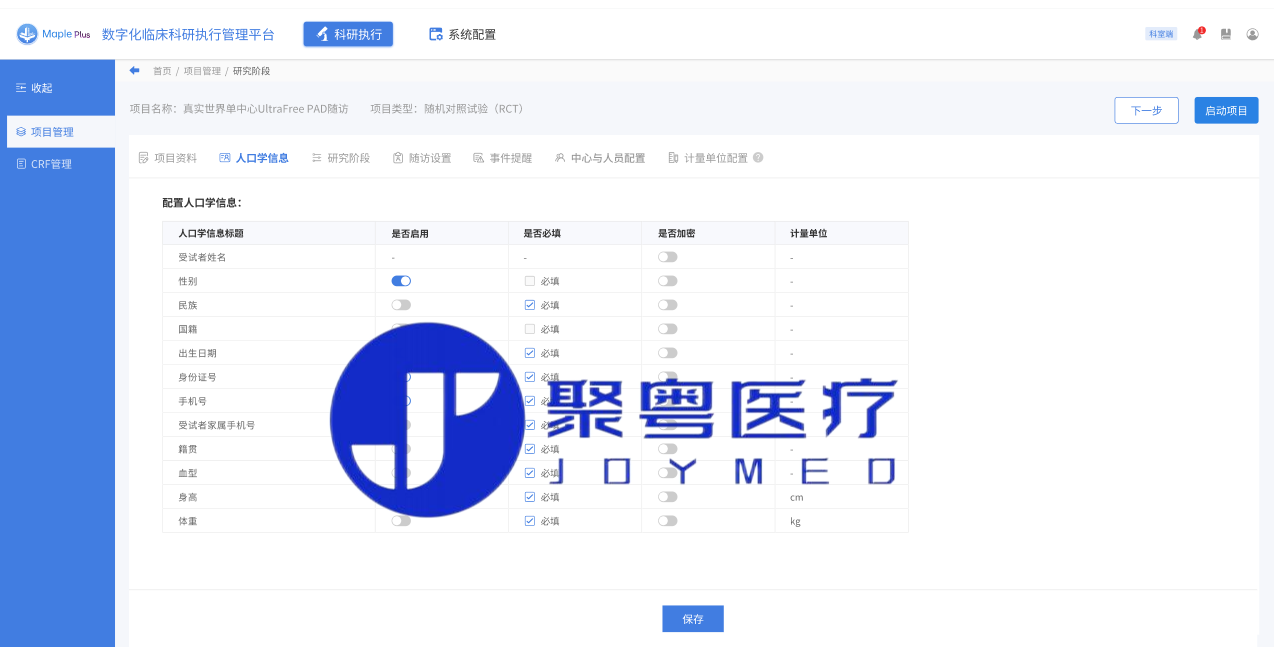Open CRF管理 in the sidebar
The height and width of the screenshot is (655, 1274).
click(x=51, y=164)
